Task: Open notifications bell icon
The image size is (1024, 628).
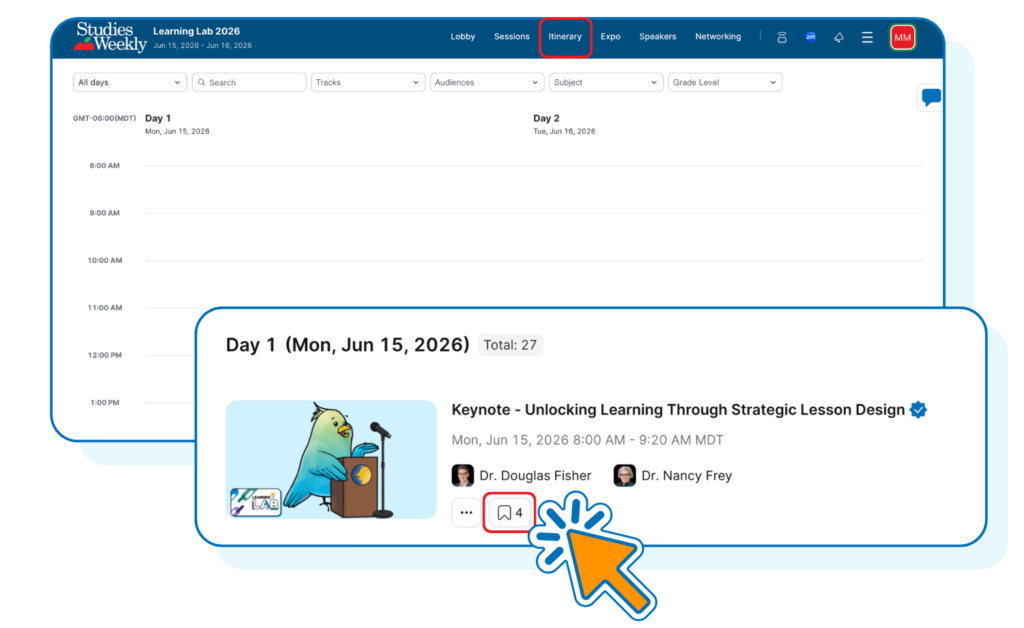Action: click(x=839, y=37)
